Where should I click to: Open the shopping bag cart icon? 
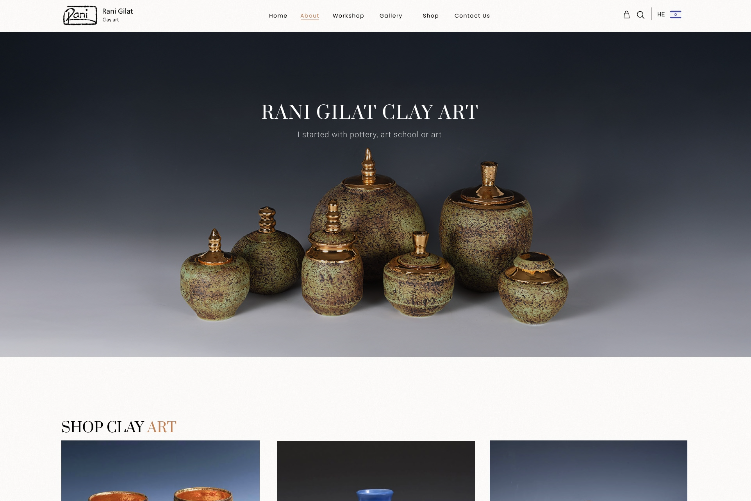[626, 15]
